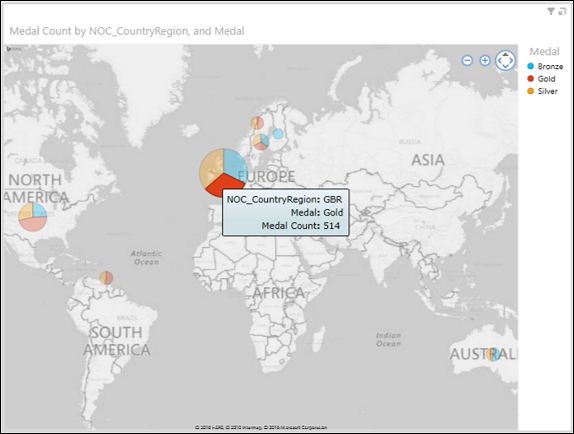Viewport: 574px width, 434px height.
Task: Select the United States pie chart
Action: tap(33, 217)
